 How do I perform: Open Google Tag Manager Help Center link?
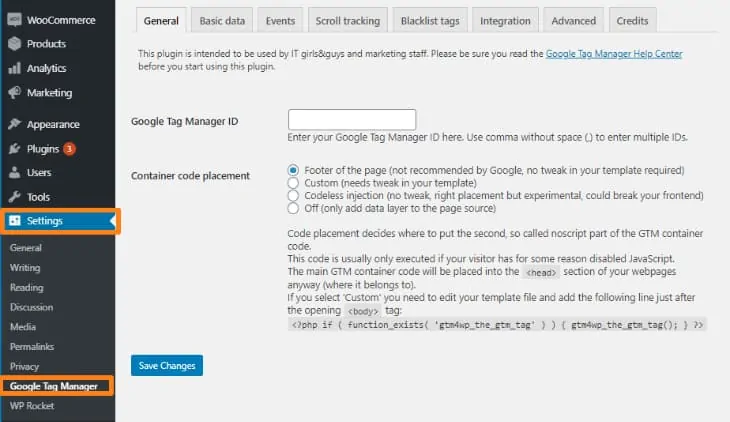pos(614,54)
